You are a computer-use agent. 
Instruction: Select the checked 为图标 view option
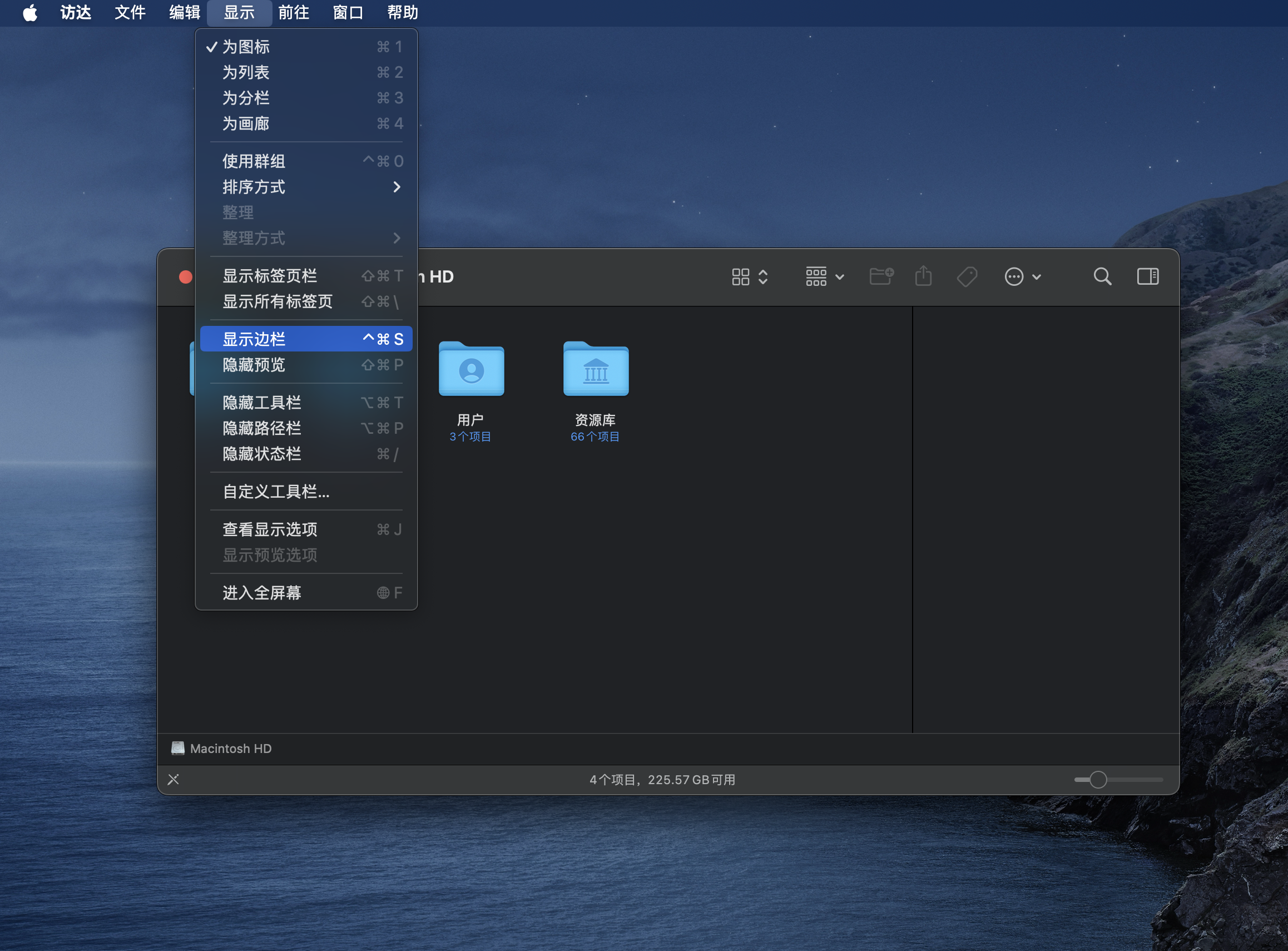(x=246, y=47)
